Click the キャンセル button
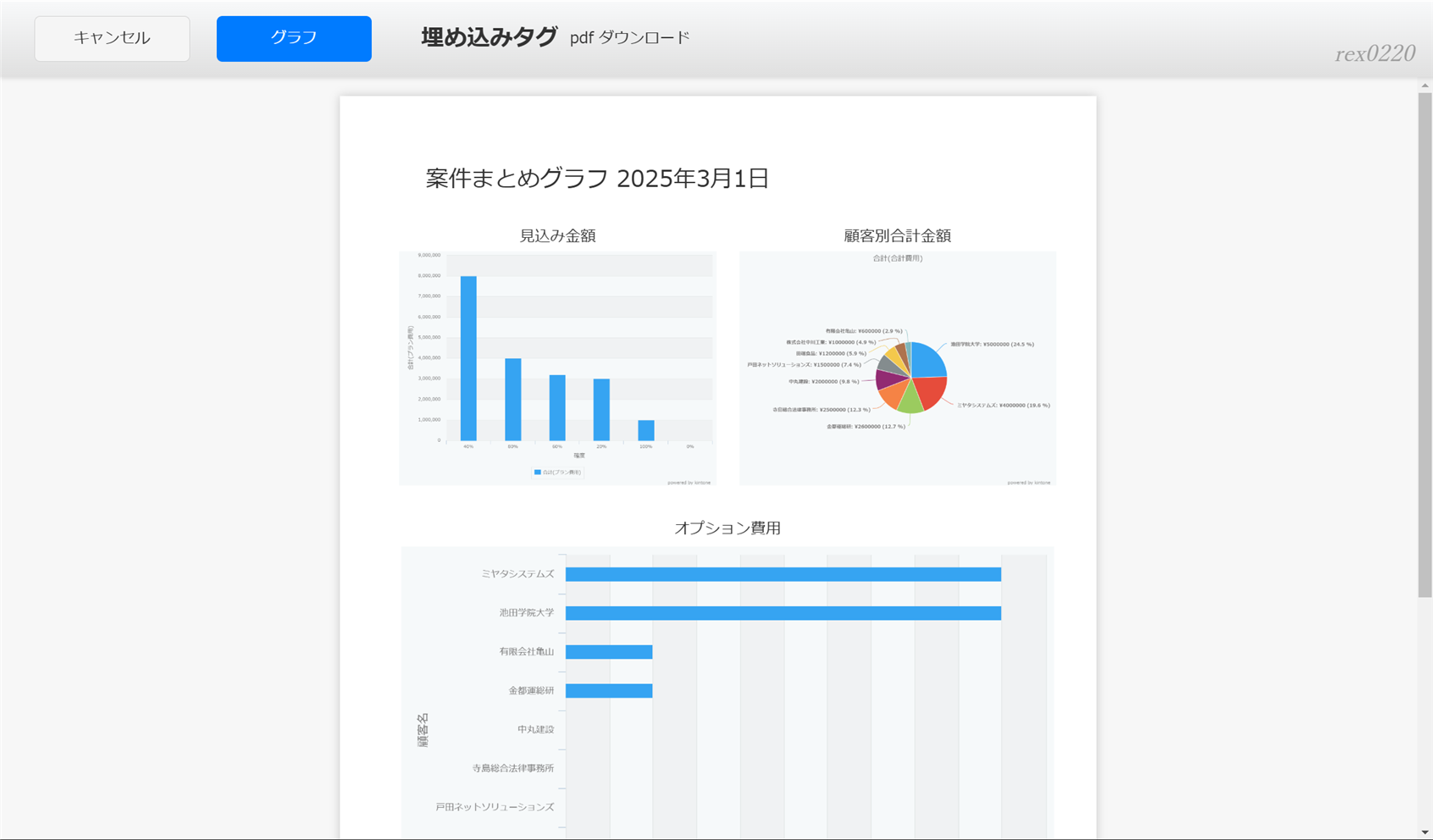1433x840 pixels. click(x=112, y=38)
